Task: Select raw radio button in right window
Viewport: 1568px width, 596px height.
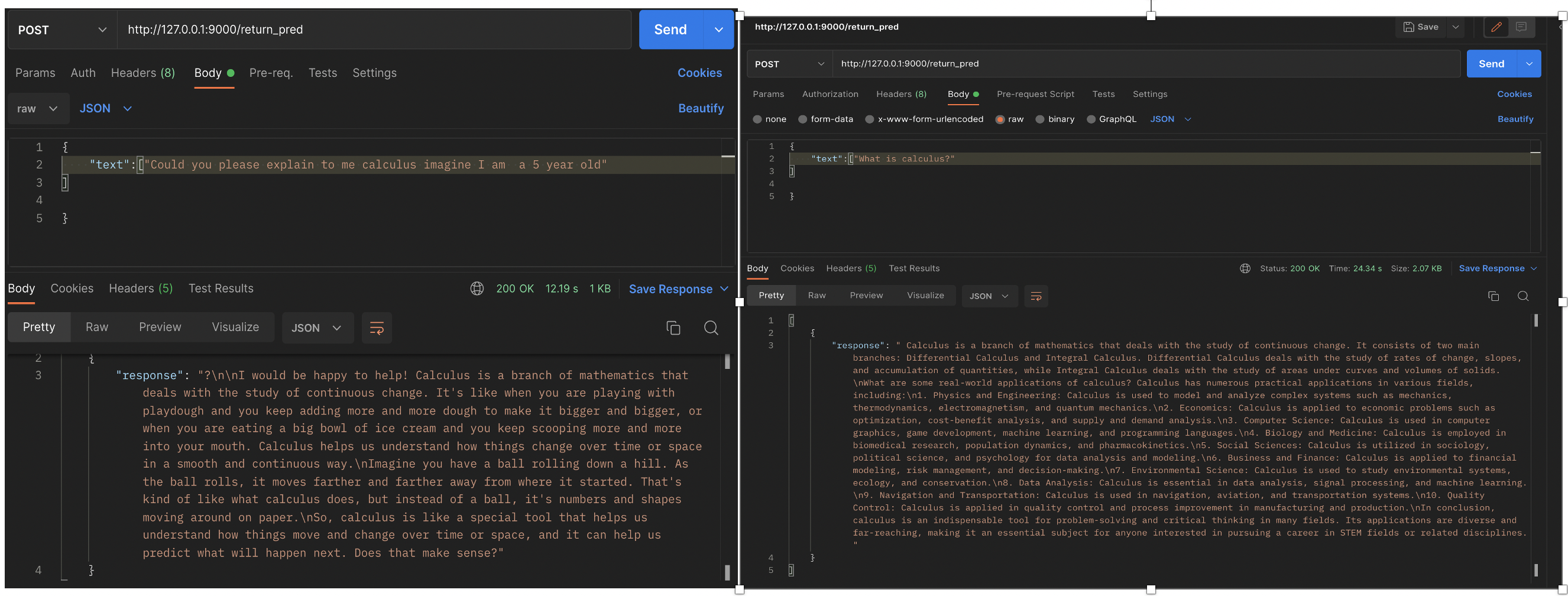Action: [x=999, y=119]
